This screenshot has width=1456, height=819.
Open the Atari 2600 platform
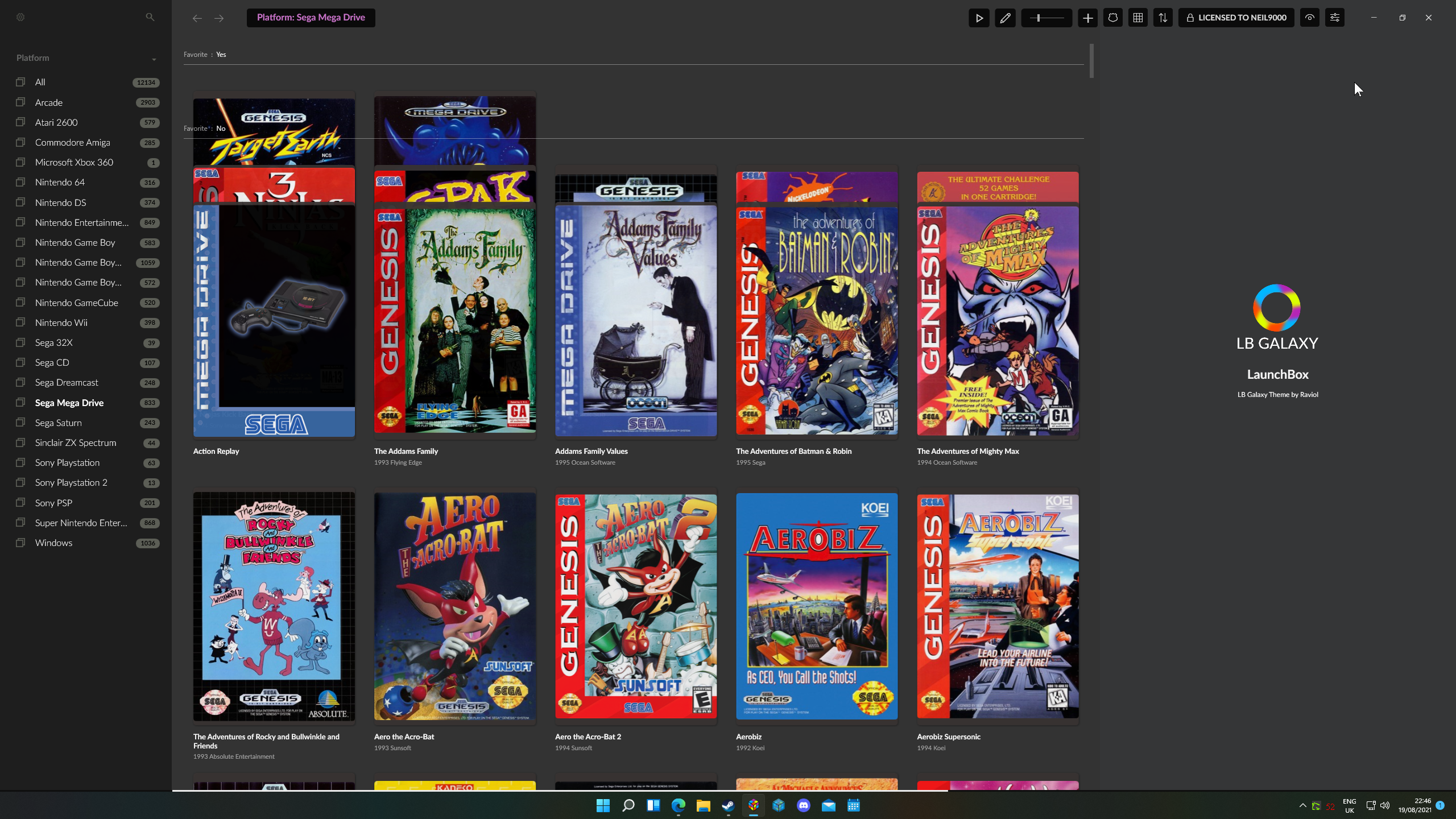point(88,122)
